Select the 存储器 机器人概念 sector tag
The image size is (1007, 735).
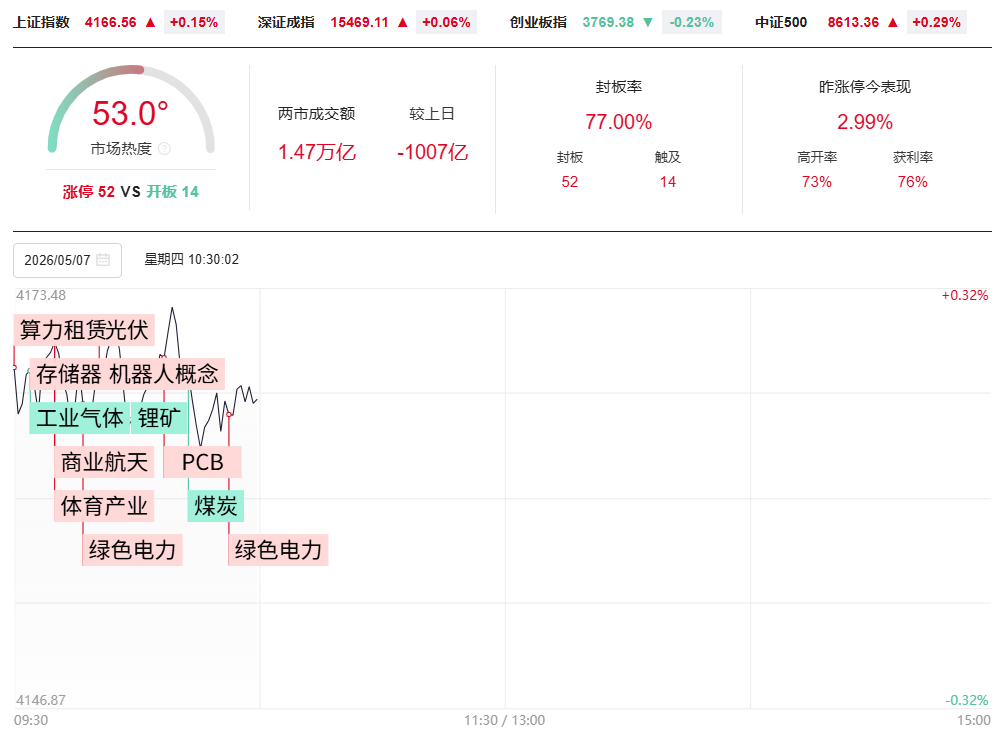coord(127,374)
